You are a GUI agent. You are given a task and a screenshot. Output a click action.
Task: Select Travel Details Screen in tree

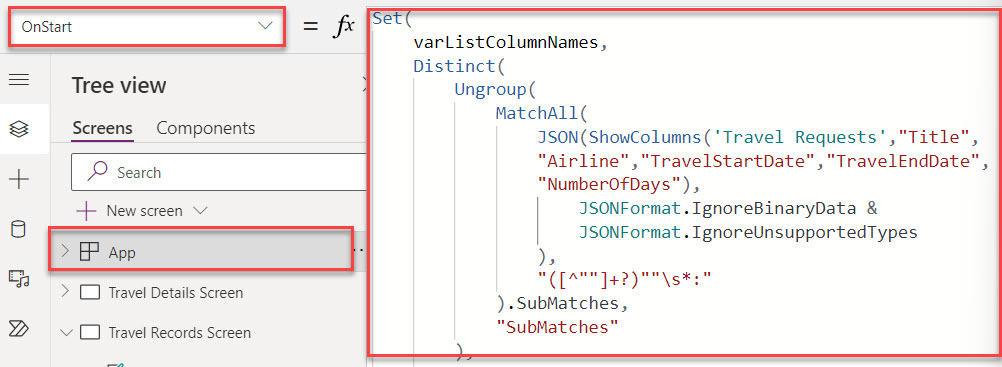point(176,293)
